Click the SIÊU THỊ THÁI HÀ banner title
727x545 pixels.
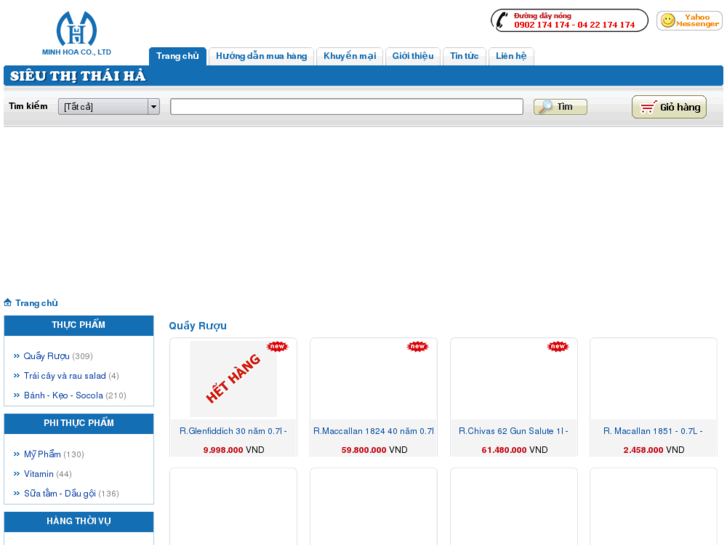(78, 76)
